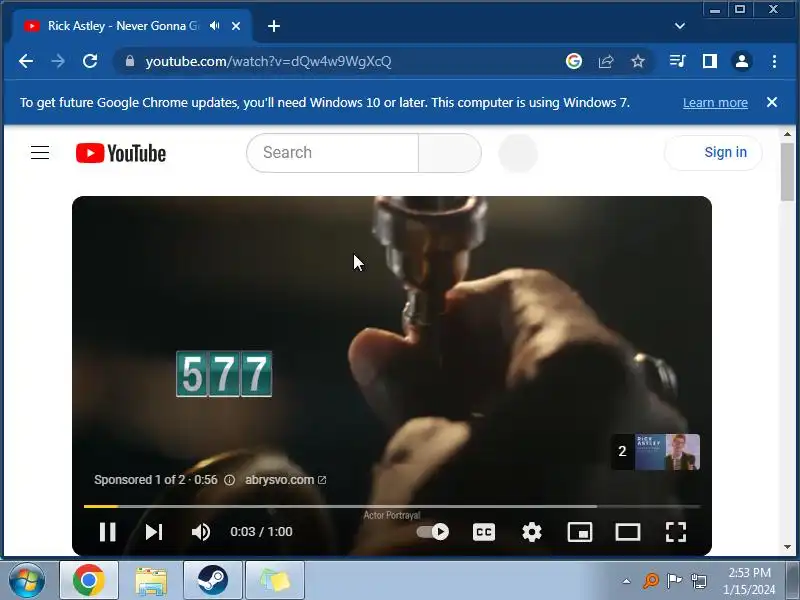Screen dimensions: 800x600
Task: Close the Rick Astley tab
Action: [236, 26]
